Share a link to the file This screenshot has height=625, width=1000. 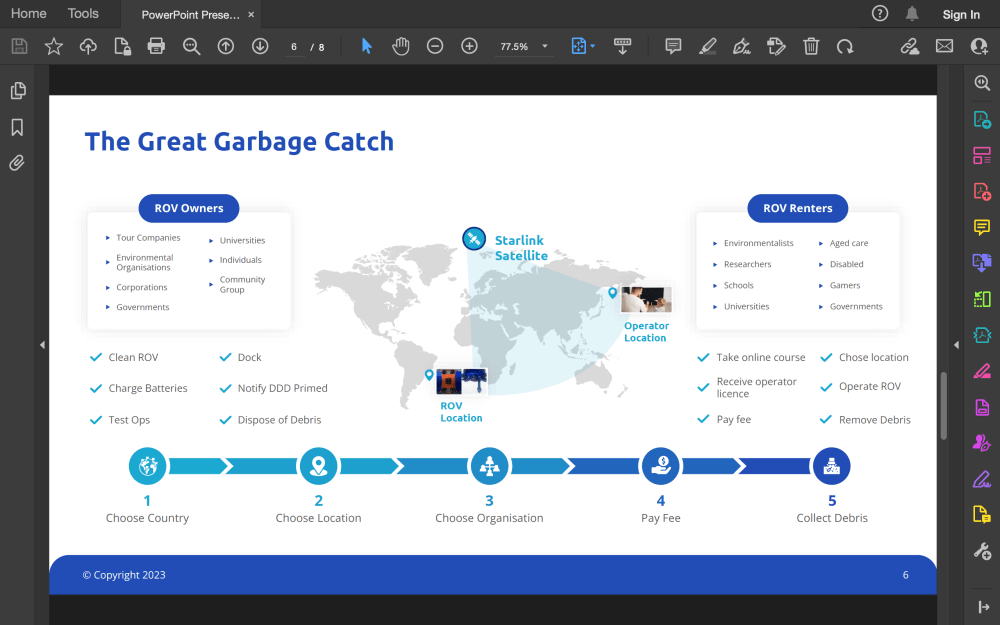pos(909,46)
